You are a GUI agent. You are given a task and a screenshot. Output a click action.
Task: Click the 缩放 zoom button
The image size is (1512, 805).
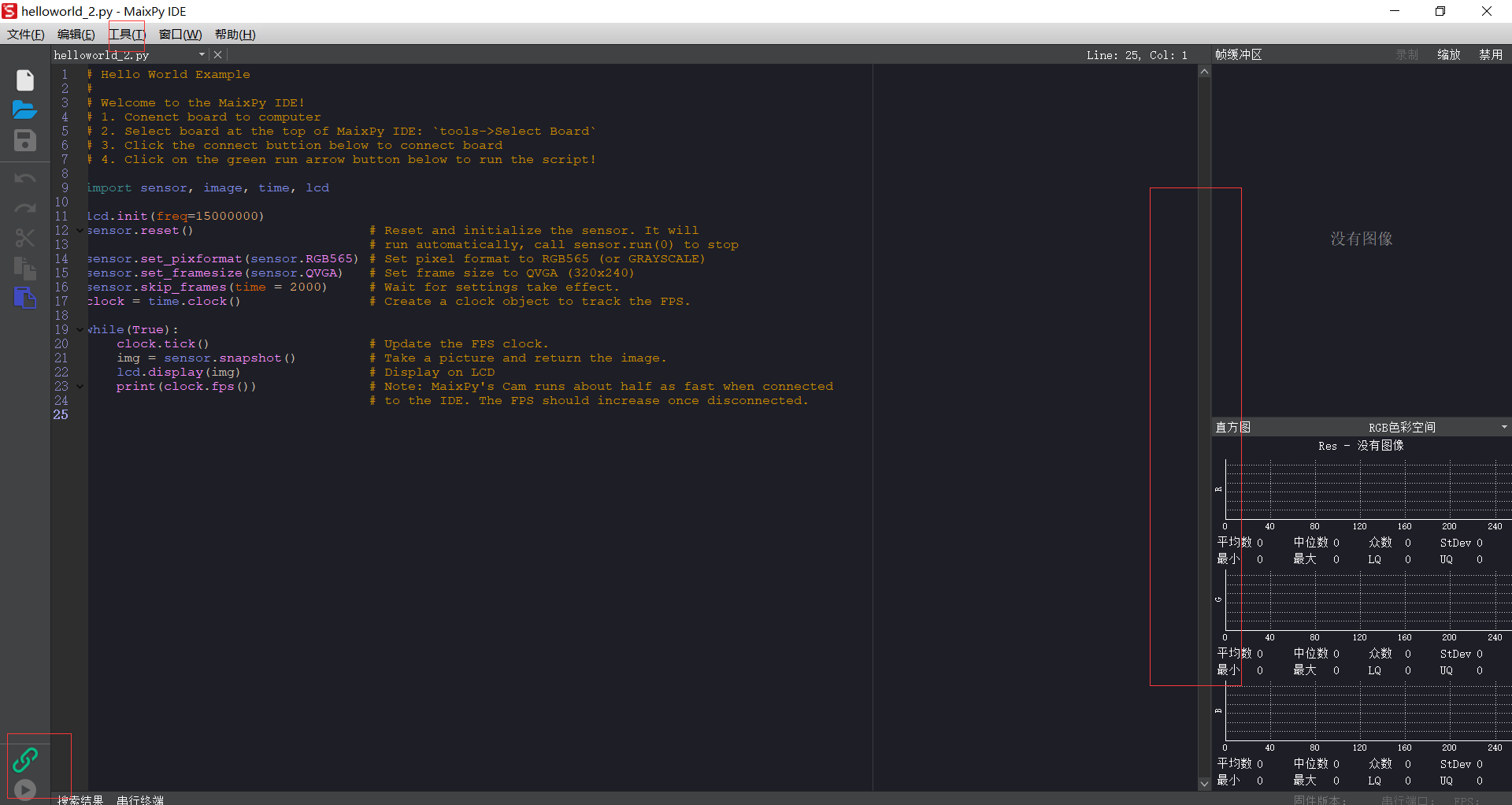click(1449, 55)
